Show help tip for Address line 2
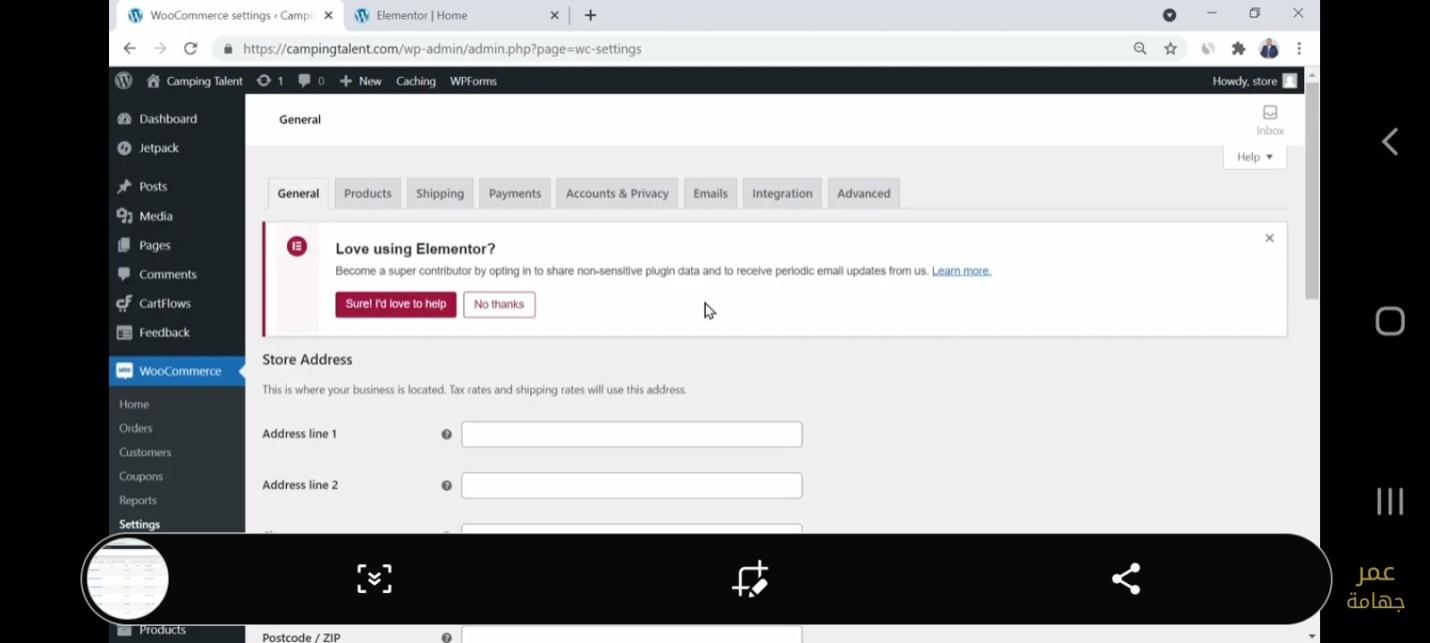 click(x=447, y=485)
